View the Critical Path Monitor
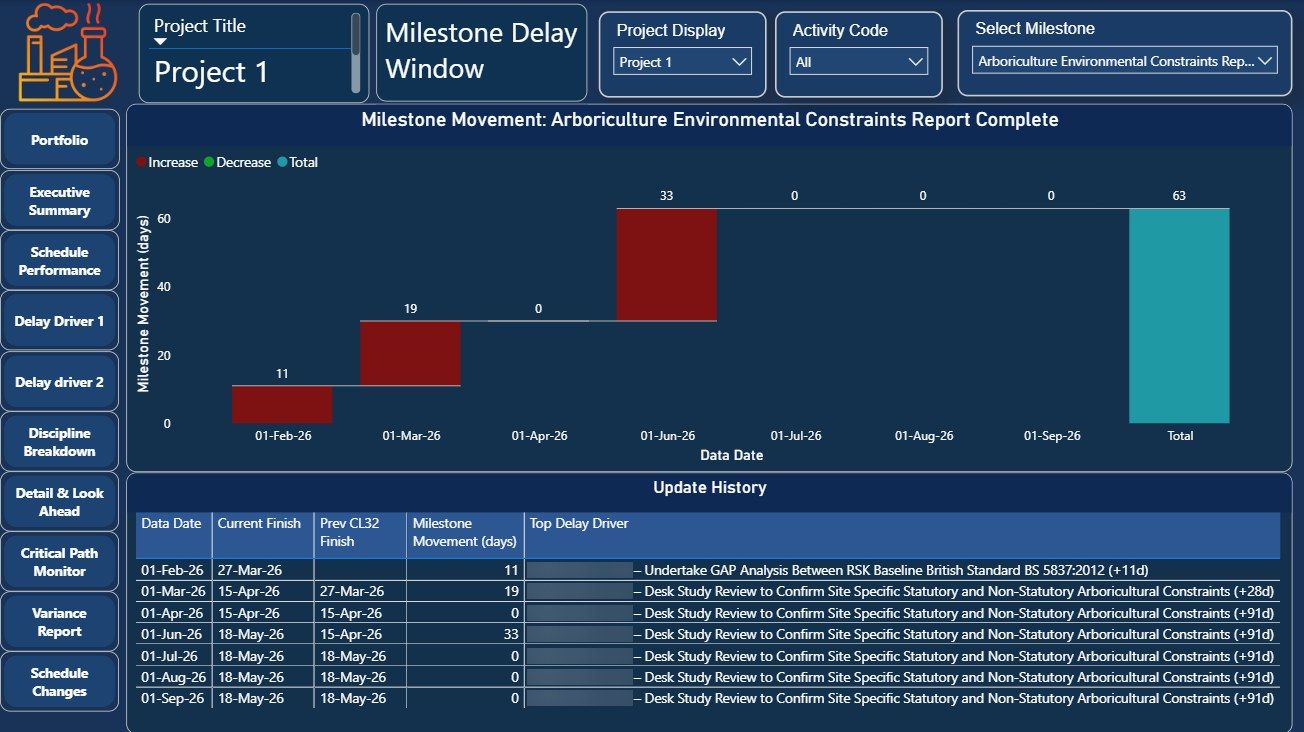This screenshot has height=732, width=1304. 60,562
